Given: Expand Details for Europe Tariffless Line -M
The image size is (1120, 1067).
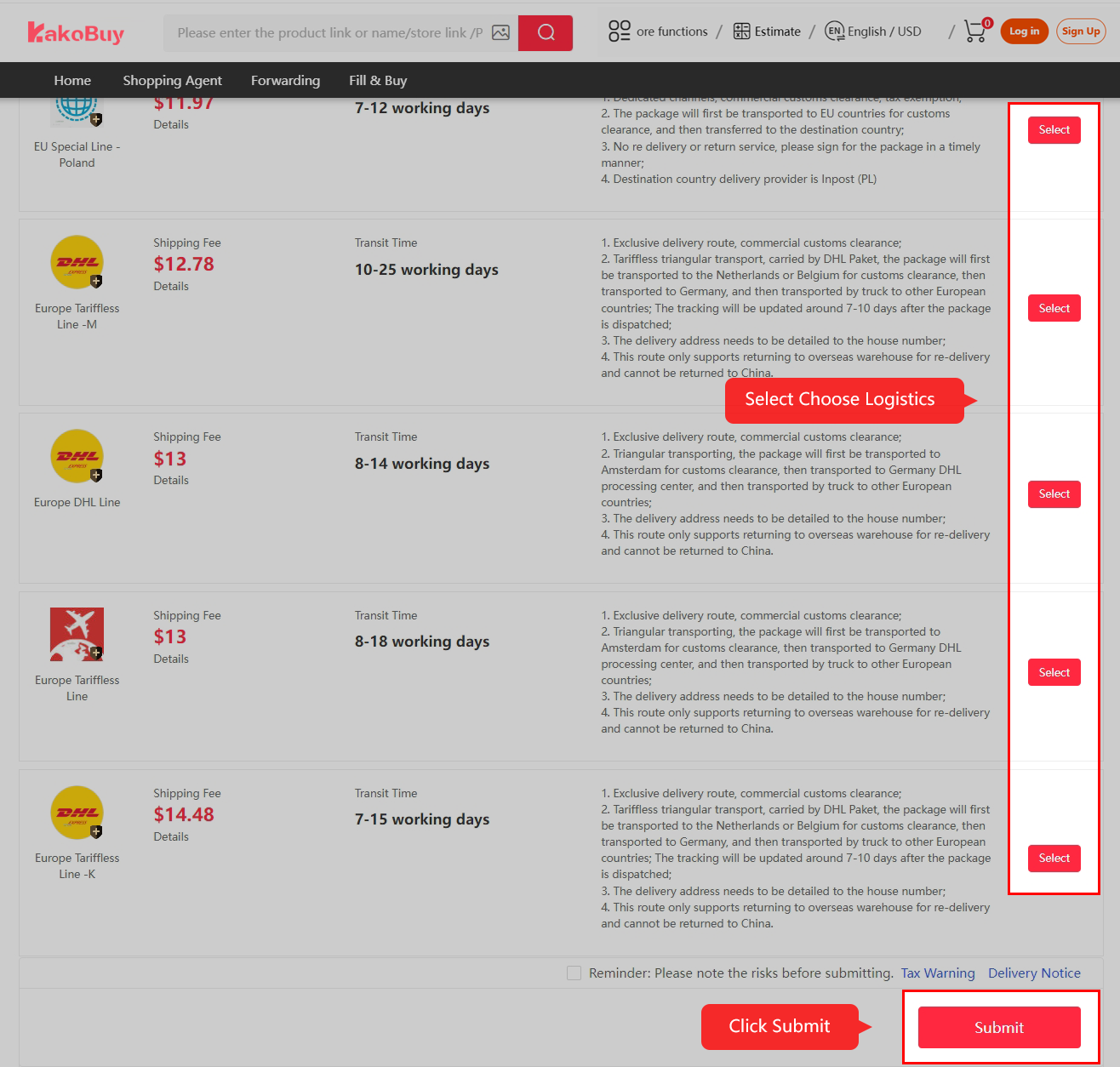Looking at the screenshot, I should click(170, 286).
